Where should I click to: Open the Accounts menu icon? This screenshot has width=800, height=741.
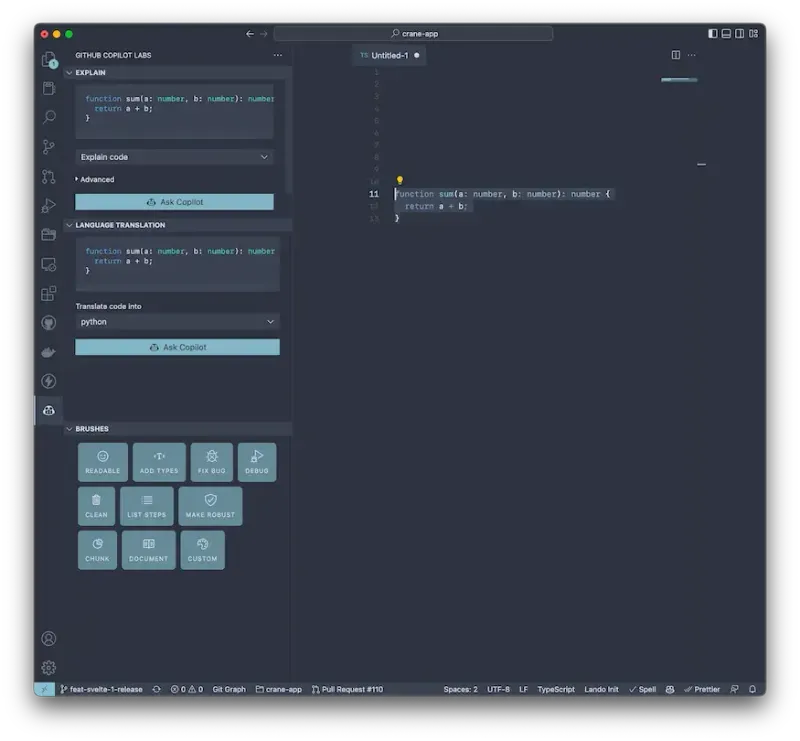point(49,638)
